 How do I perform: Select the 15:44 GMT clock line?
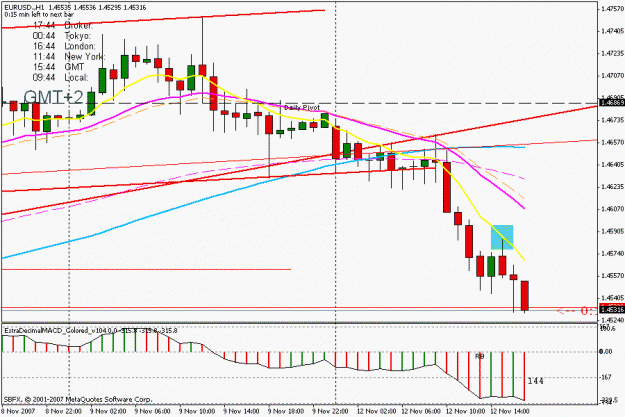pos(59,67)
